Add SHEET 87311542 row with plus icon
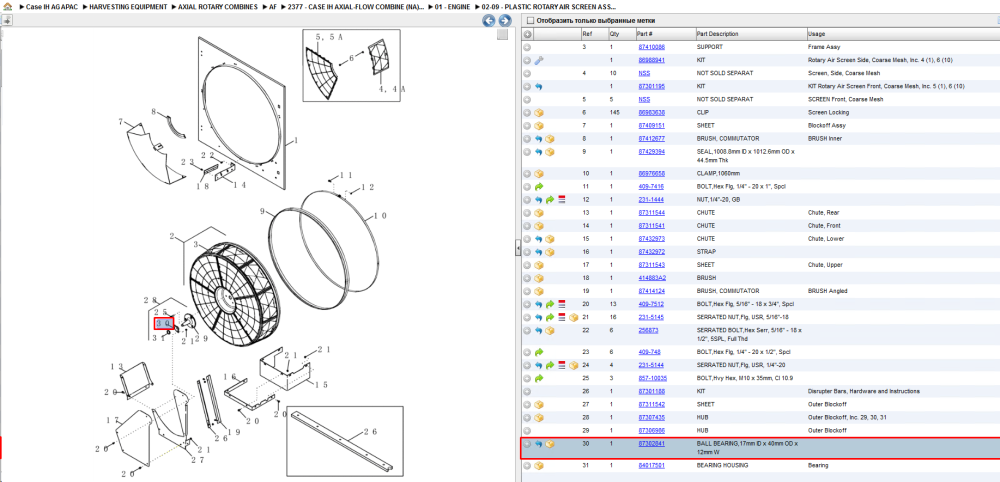1000x482 pixels. (x=527, y=405)
